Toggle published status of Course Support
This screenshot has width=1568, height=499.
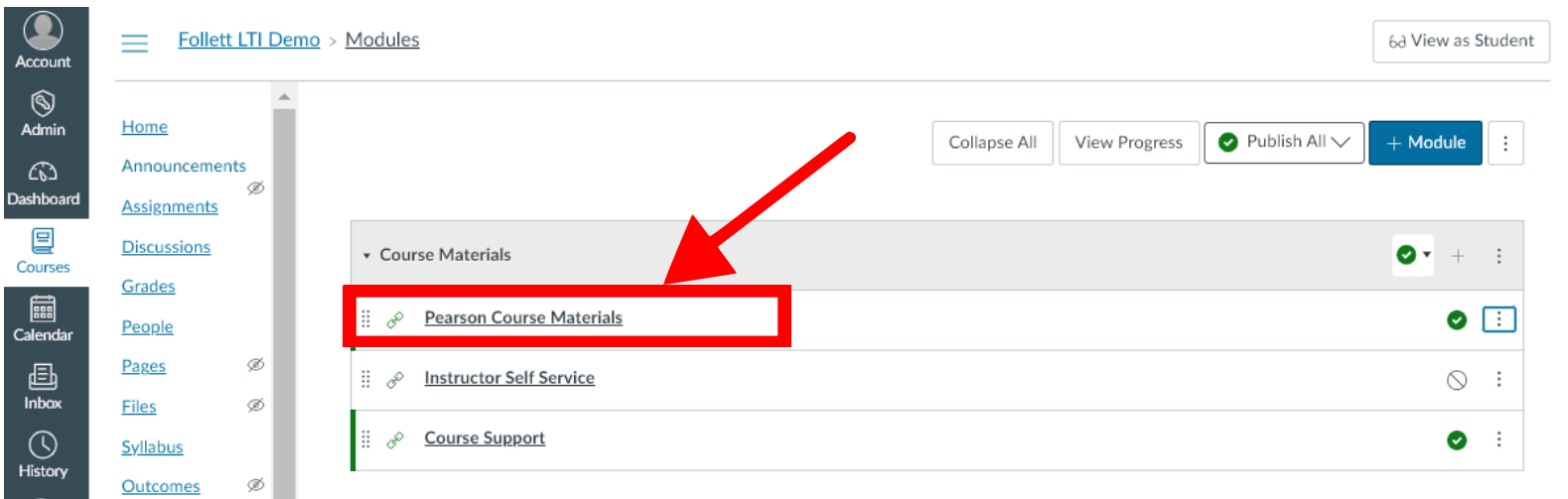(1457, 440)
